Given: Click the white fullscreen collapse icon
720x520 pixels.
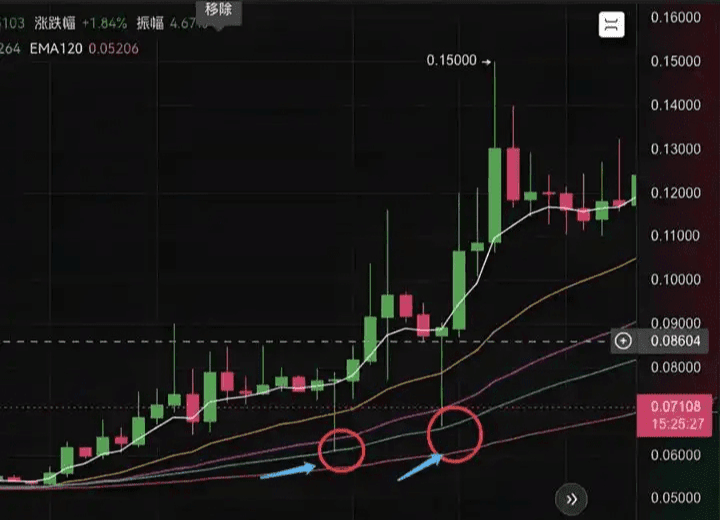Looking at the screenshot, I should click(612, 24).
